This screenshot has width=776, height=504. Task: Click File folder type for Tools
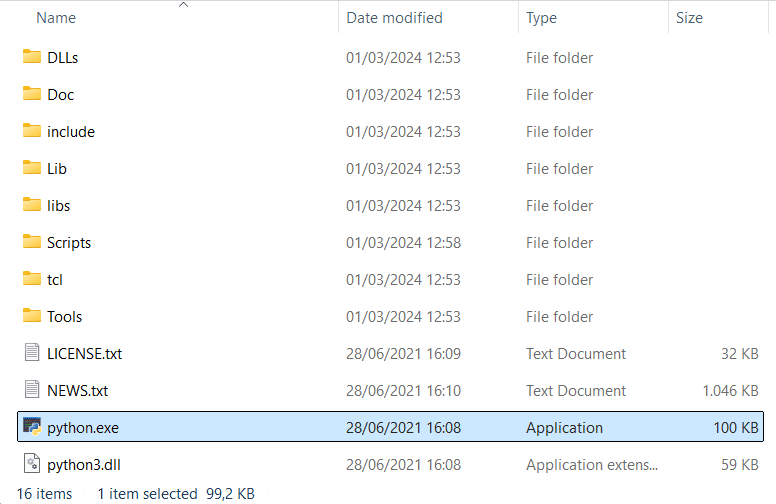[x=559, y=316]
